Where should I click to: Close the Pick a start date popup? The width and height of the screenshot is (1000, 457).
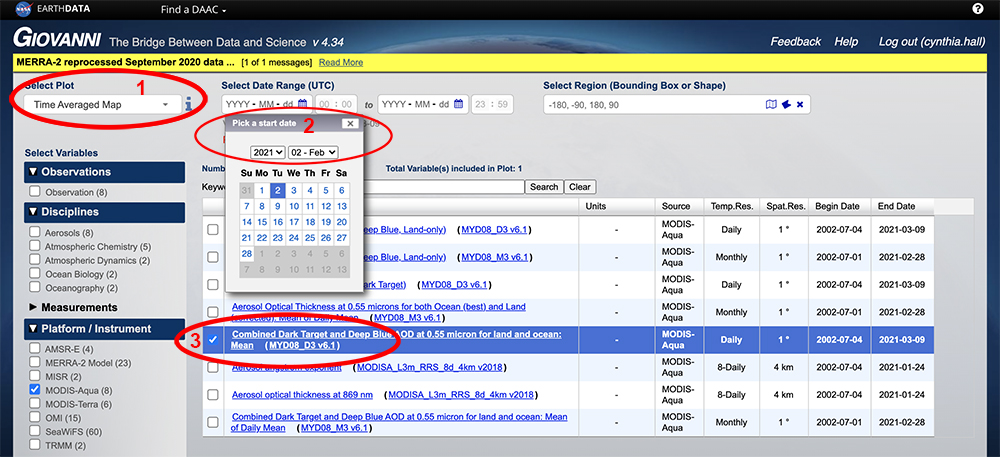click(x=349, y=124)
